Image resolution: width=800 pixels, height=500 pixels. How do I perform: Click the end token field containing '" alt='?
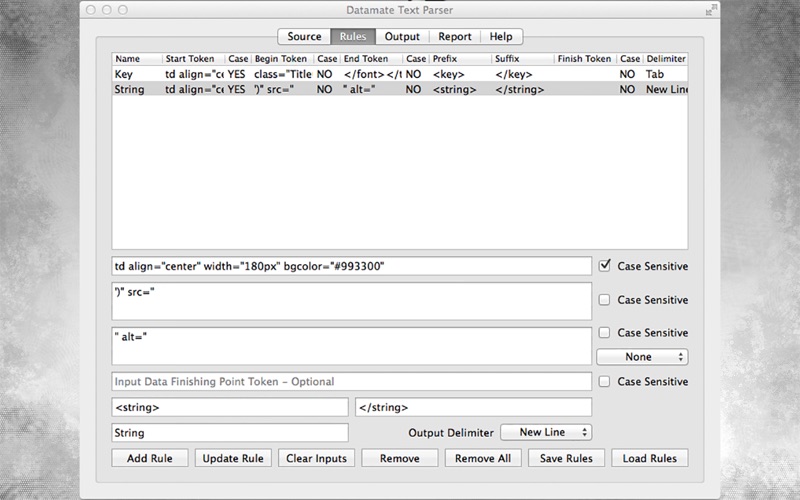(x=352, y=346)
